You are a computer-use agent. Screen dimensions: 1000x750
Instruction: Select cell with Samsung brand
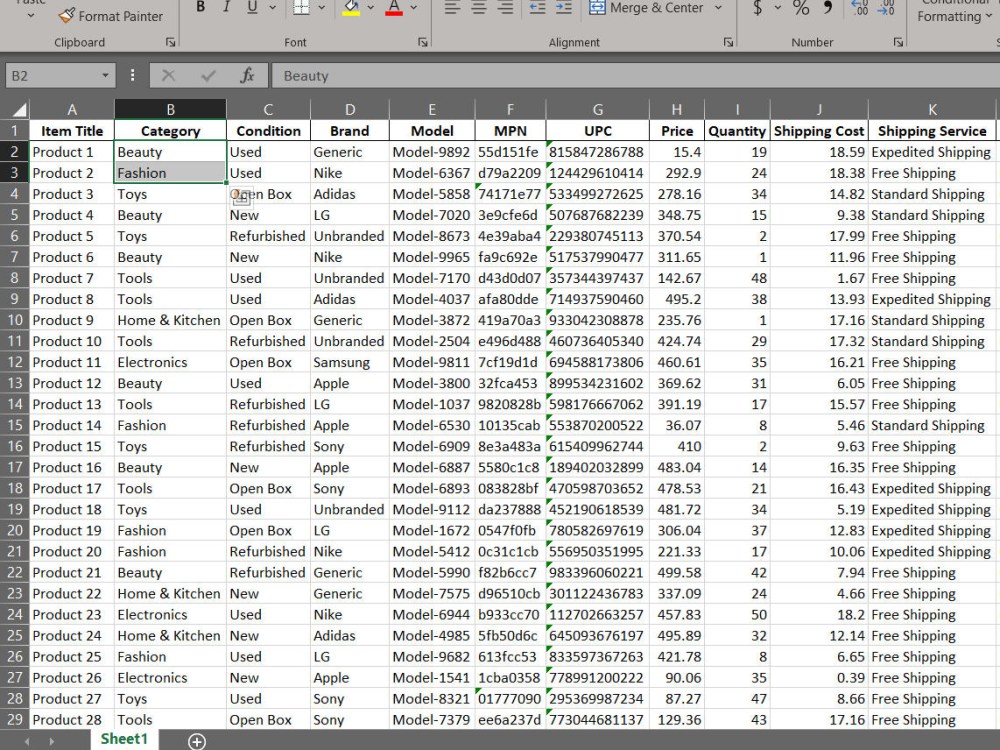pos(349,362)
